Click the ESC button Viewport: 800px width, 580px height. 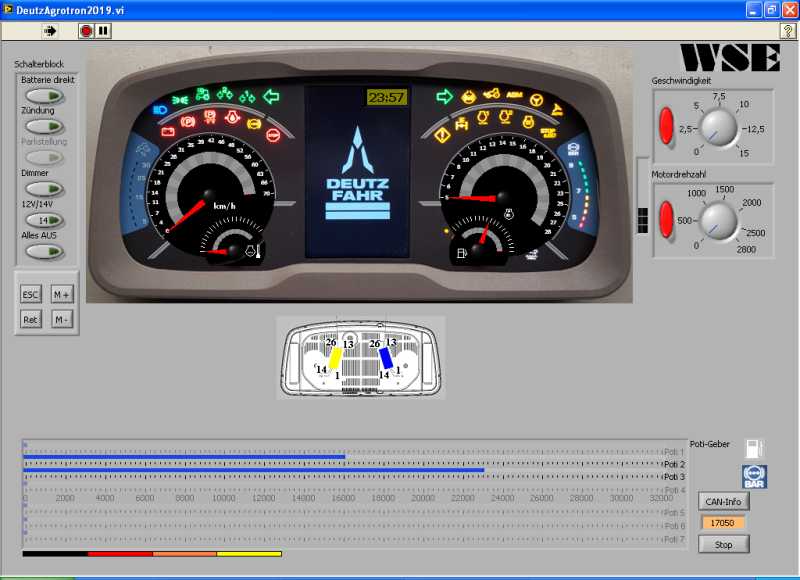coord(30,294)
